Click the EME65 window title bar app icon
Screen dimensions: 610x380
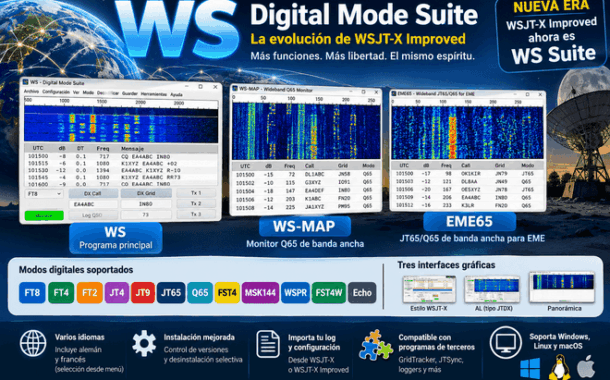click(394, 94)
